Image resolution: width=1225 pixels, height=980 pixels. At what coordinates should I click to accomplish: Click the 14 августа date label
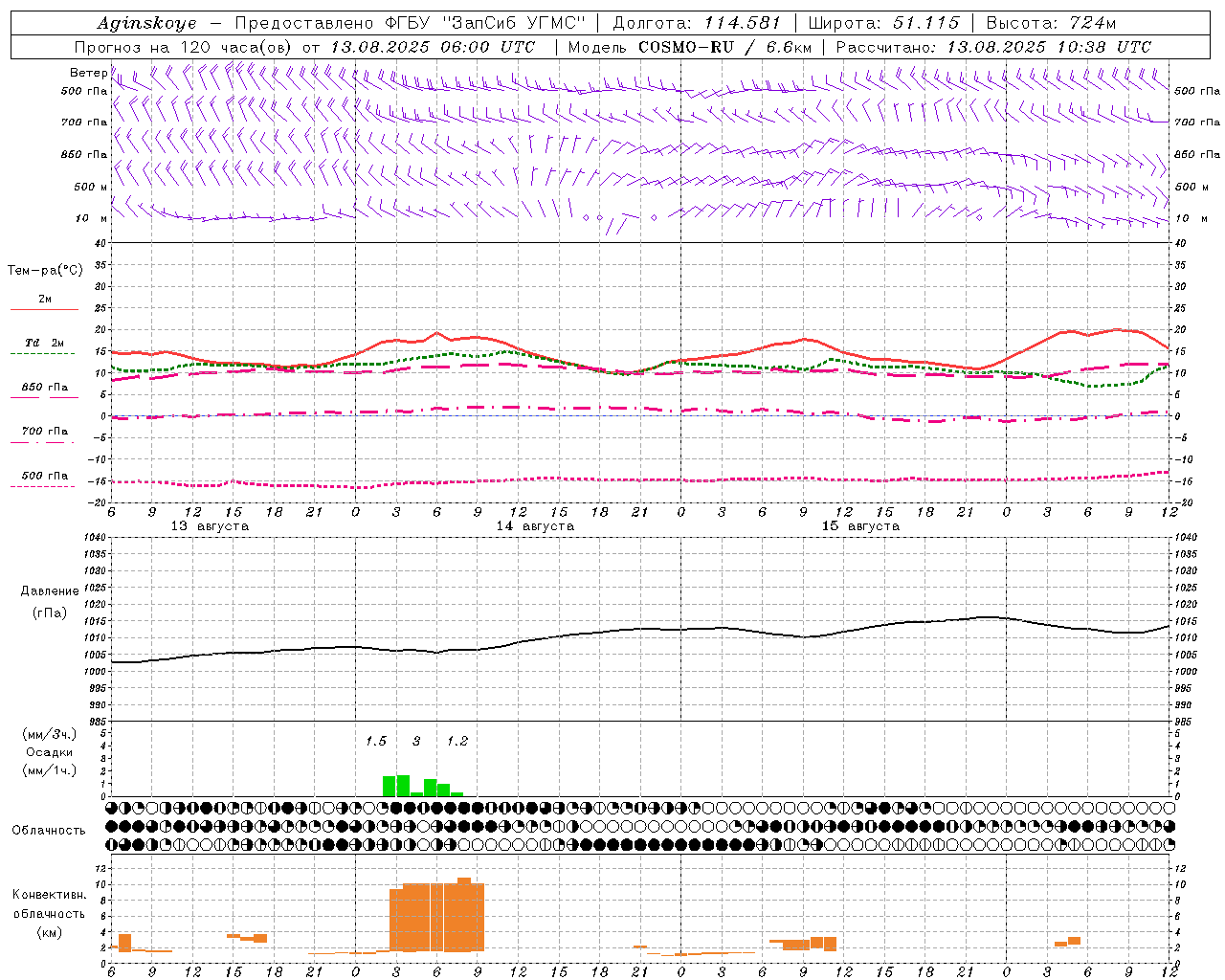535,526
